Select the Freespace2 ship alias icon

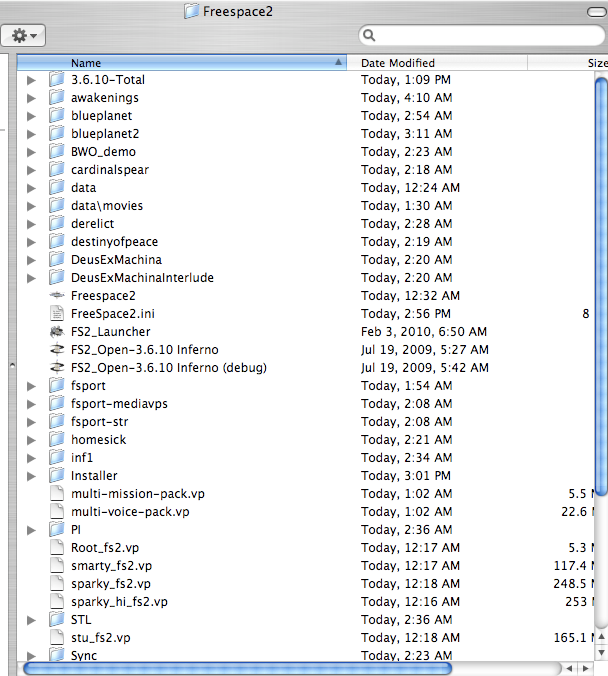click(57, 295)
